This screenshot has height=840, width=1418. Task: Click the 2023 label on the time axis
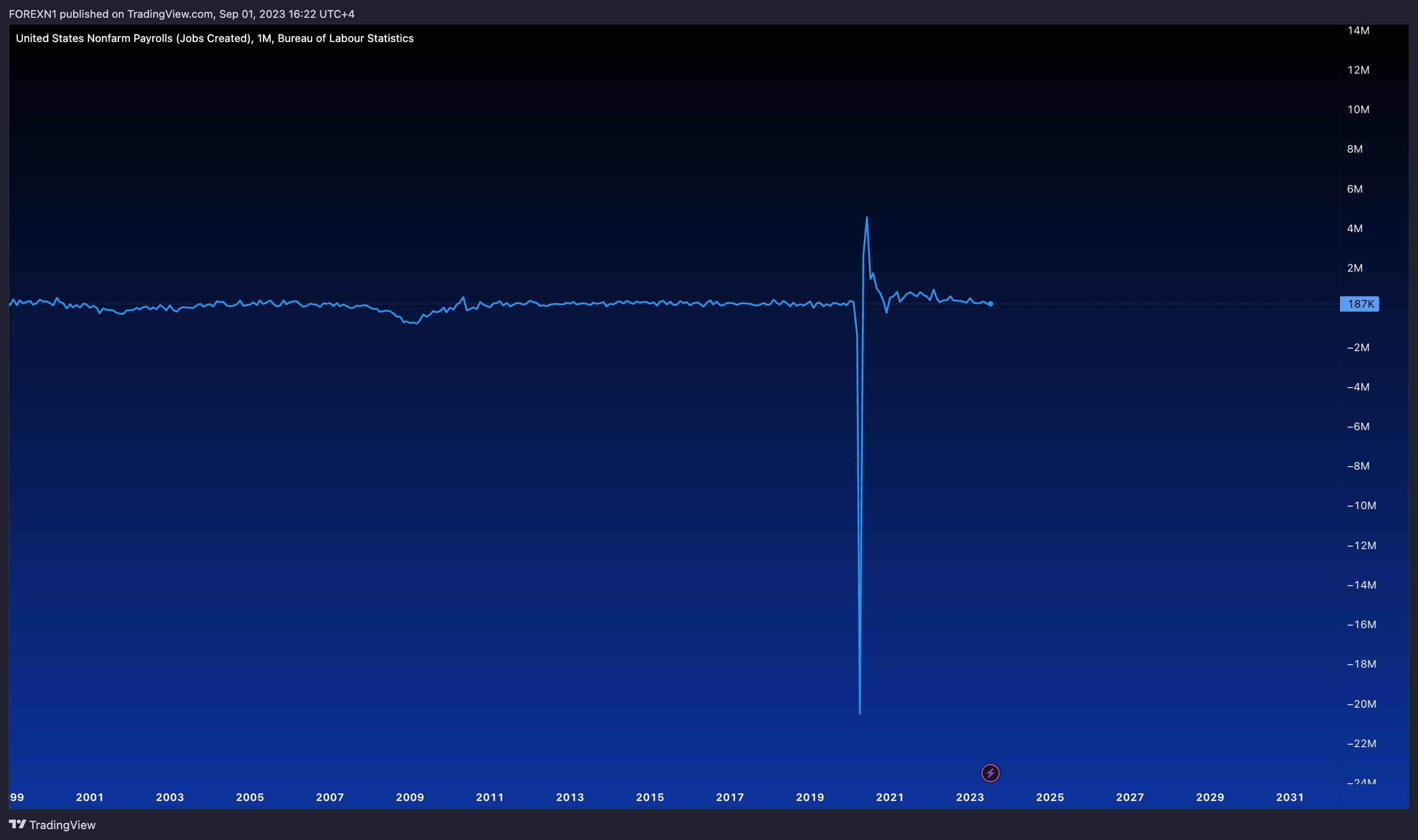(x=970, y=797)
